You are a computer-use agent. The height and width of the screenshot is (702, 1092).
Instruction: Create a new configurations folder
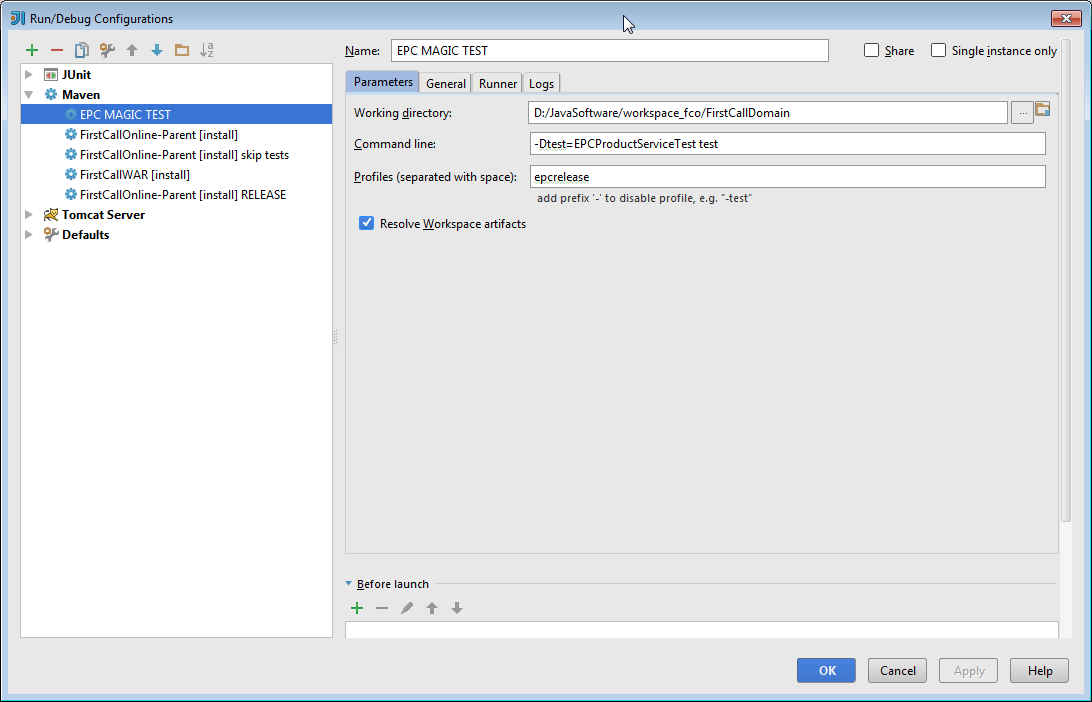[x=182, y=50]
